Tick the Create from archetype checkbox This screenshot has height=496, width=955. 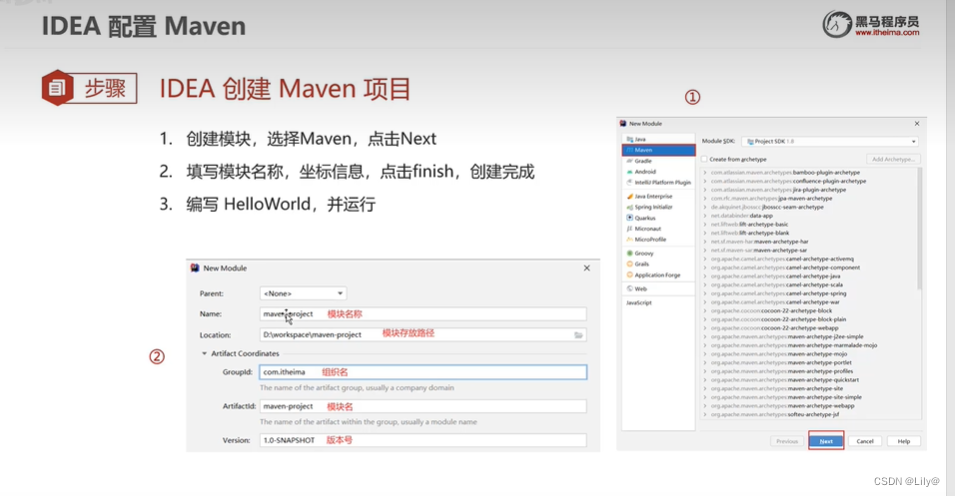coord(705,159)
